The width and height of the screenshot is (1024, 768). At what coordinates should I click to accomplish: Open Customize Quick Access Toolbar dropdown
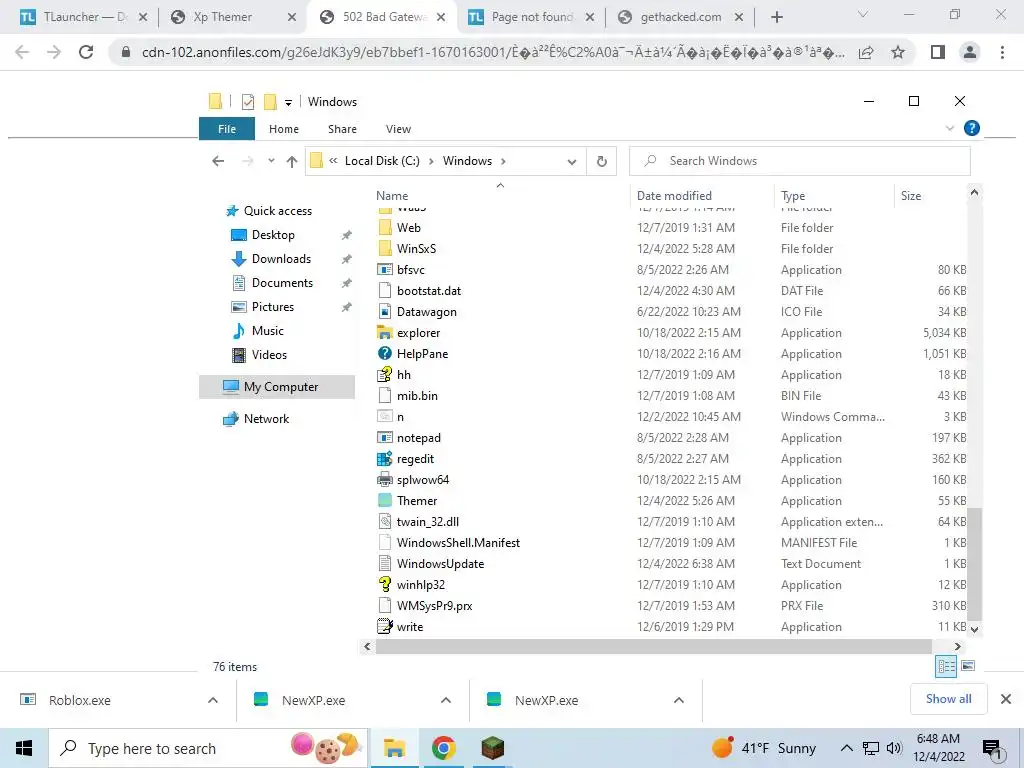click(288, 103)
